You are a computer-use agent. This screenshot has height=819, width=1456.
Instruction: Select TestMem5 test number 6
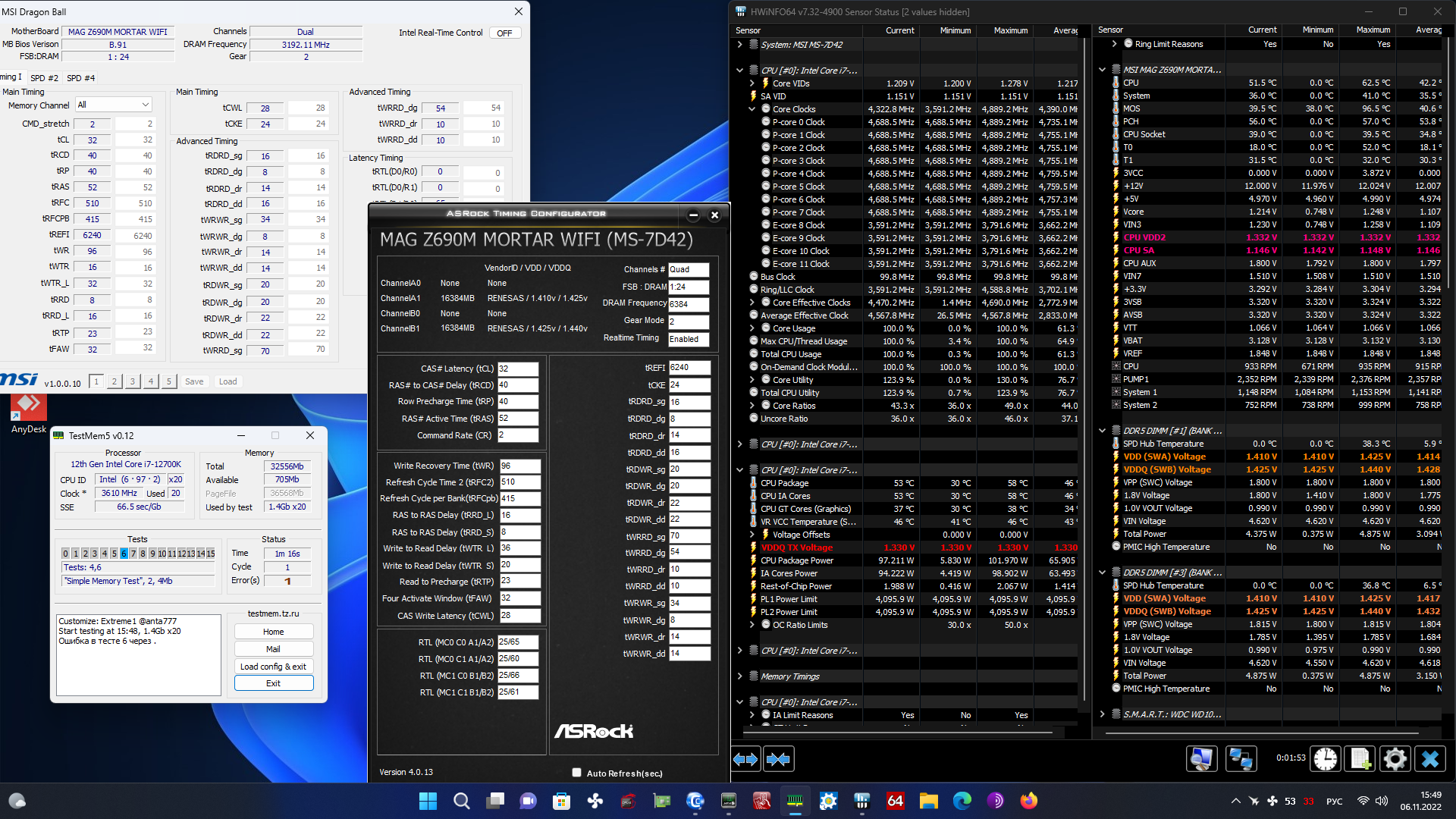point(124,554)
